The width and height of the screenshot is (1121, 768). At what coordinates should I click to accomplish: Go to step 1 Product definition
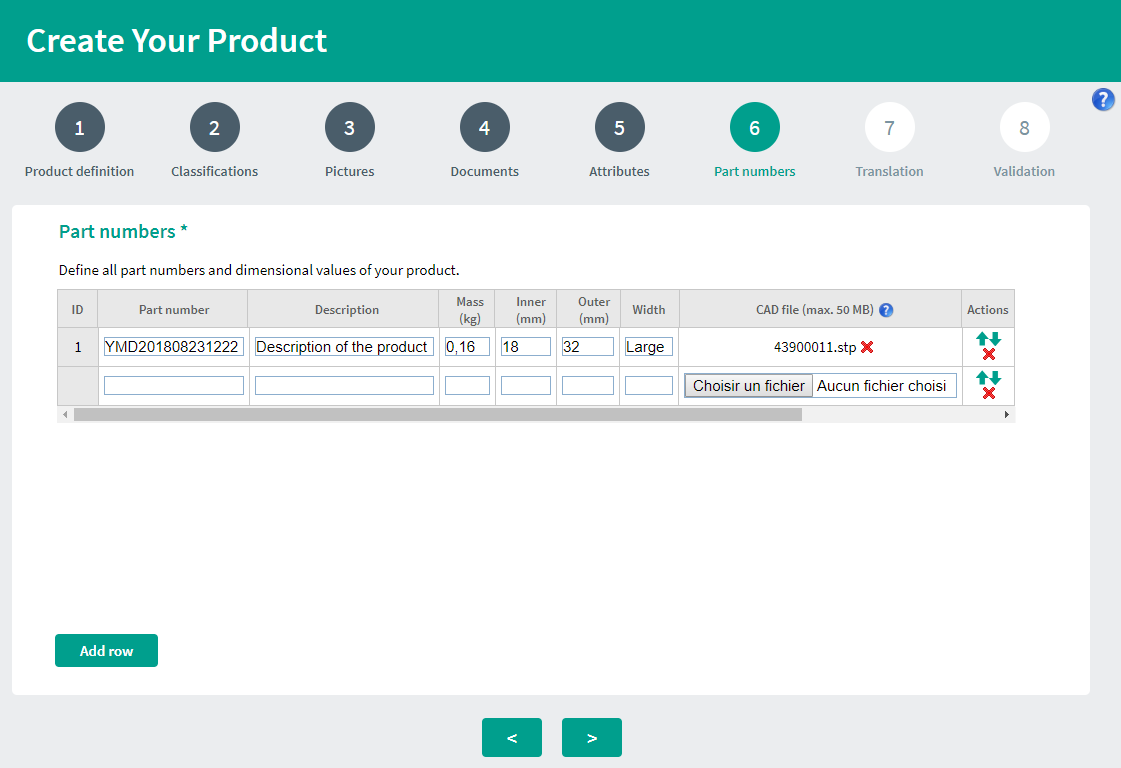[80, 128]
